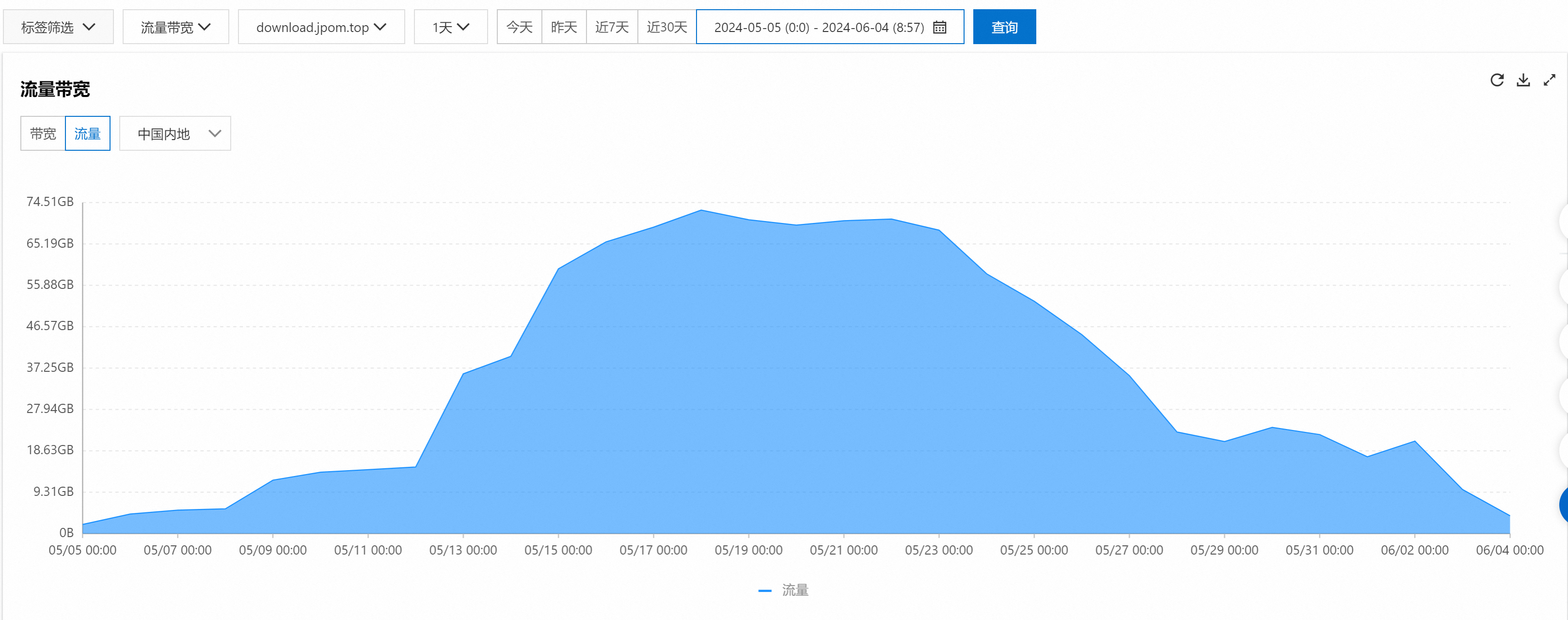
Task: Expand the 中国内地 region dropdown
Action: click(175, 133)
